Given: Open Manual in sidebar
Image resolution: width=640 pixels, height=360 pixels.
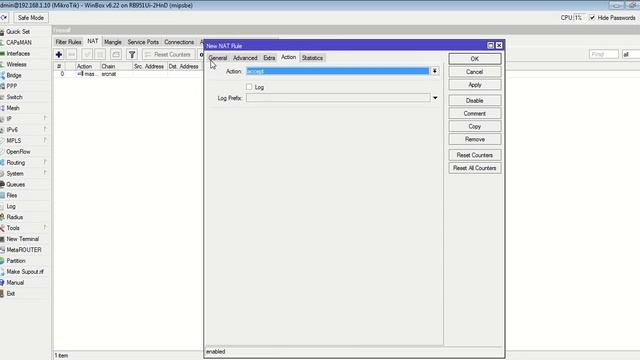Looking at the screenshot, I should click(15, 282).
